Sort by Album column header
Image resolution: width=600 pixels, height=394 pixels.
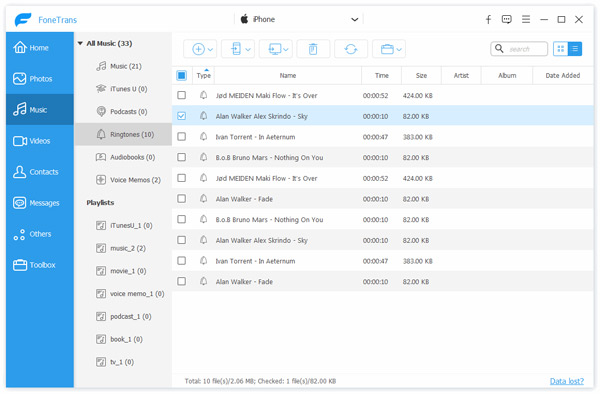tap(507, 75)
